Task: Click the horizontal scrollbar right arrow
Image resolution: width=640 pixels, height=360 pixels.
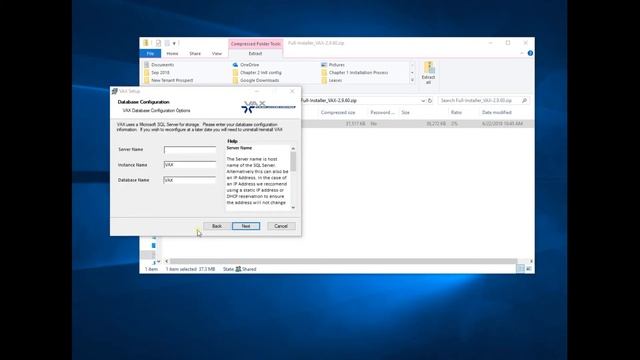Action: click(x=531, y=261)
